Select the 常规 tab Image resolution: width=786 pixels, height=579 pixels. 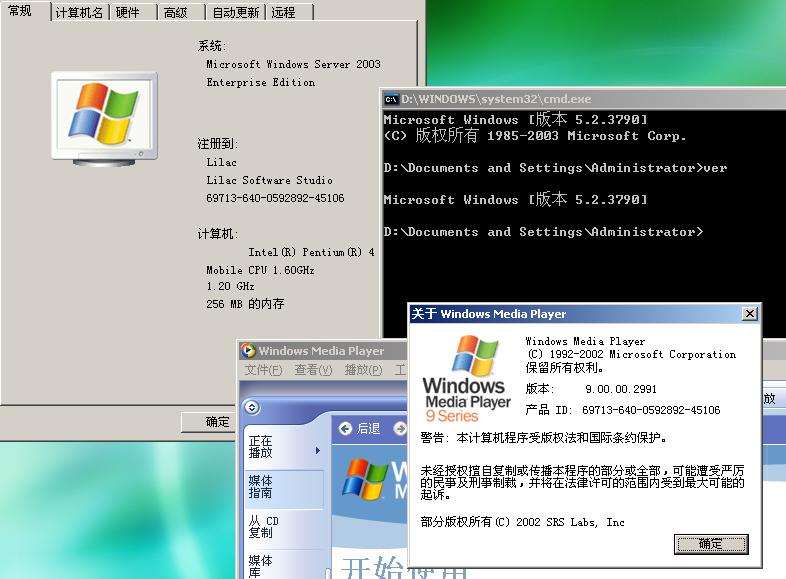click(25, 11)
